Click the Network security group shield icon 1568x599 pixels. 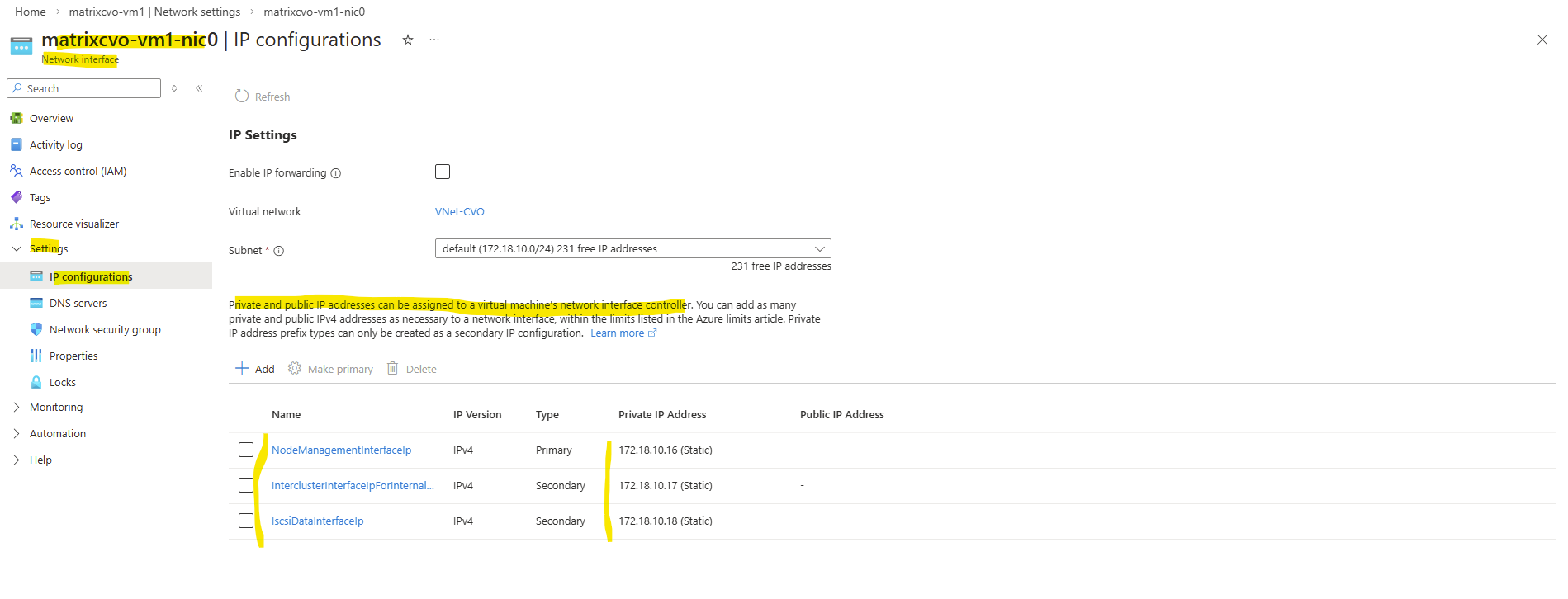coord(36,329)
